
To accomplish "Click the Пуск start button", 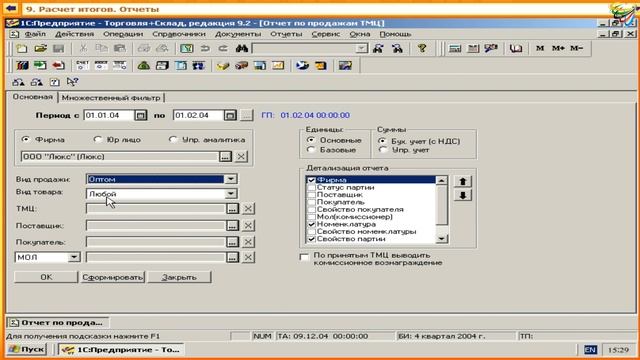I will point(27,350).
